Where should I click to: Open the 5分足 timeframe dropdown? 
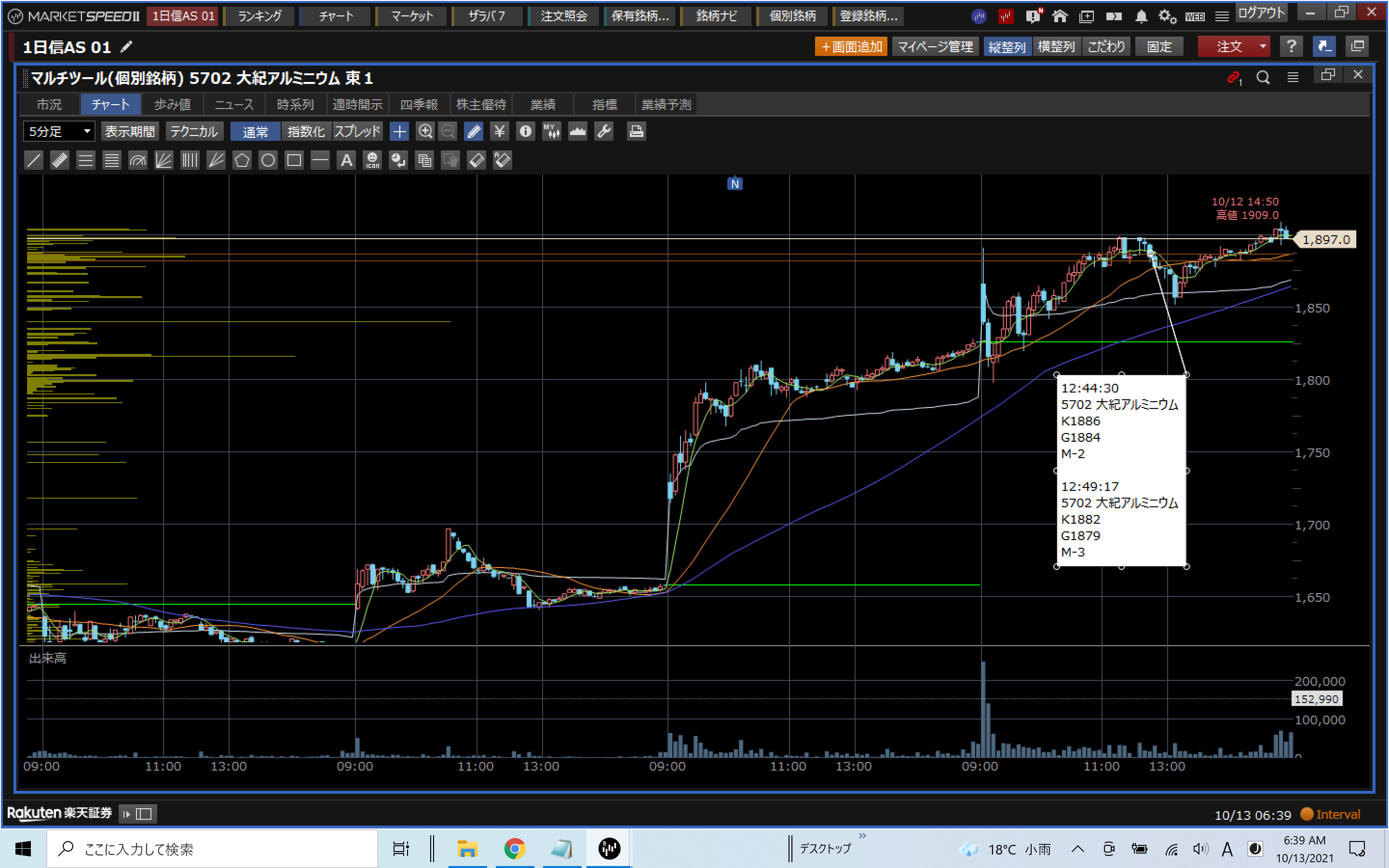tap(58, 132)
